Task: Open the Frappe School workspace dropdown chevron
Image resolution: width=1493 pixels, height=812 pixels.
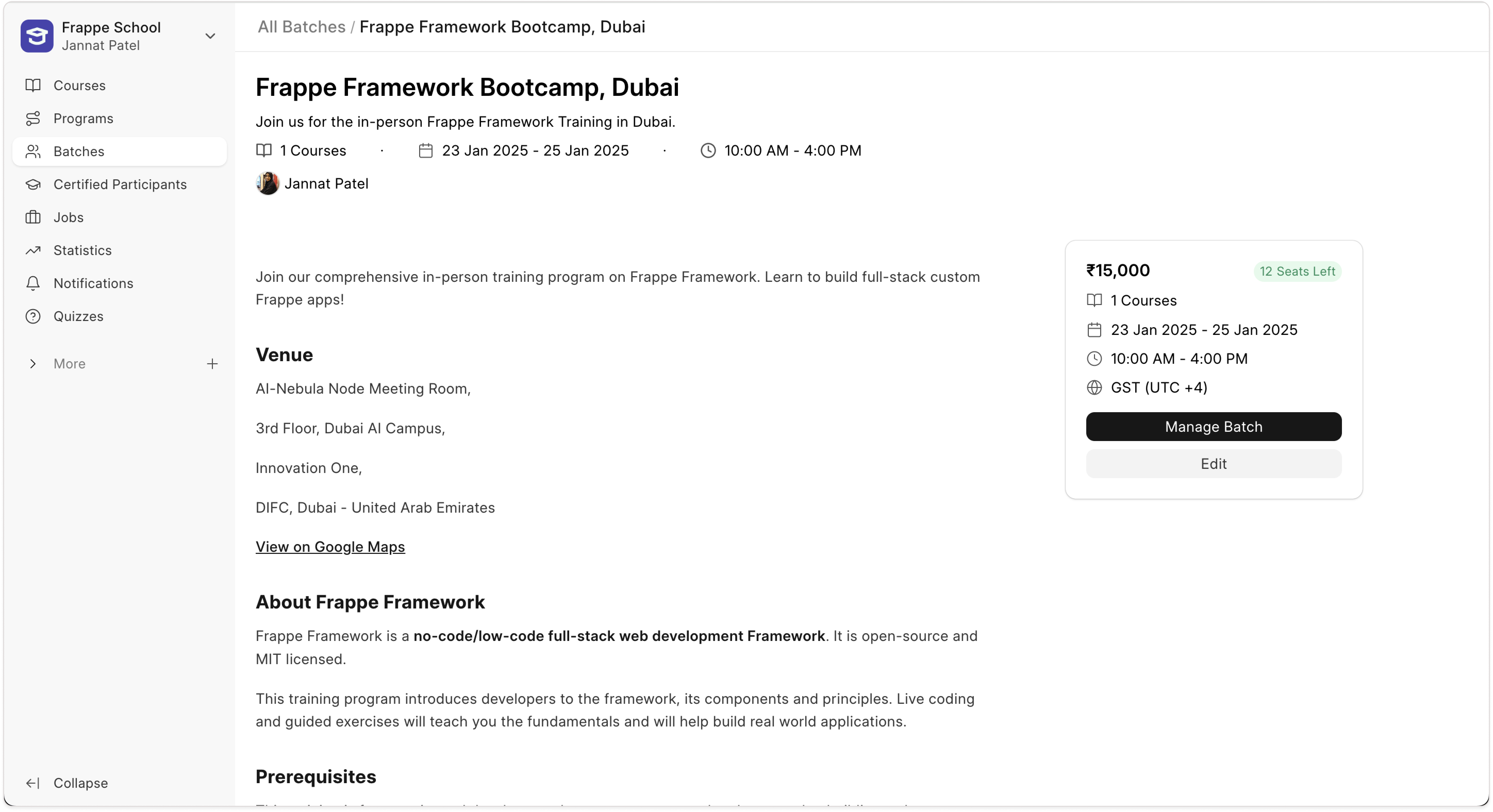Action: (x=210, y=36)
